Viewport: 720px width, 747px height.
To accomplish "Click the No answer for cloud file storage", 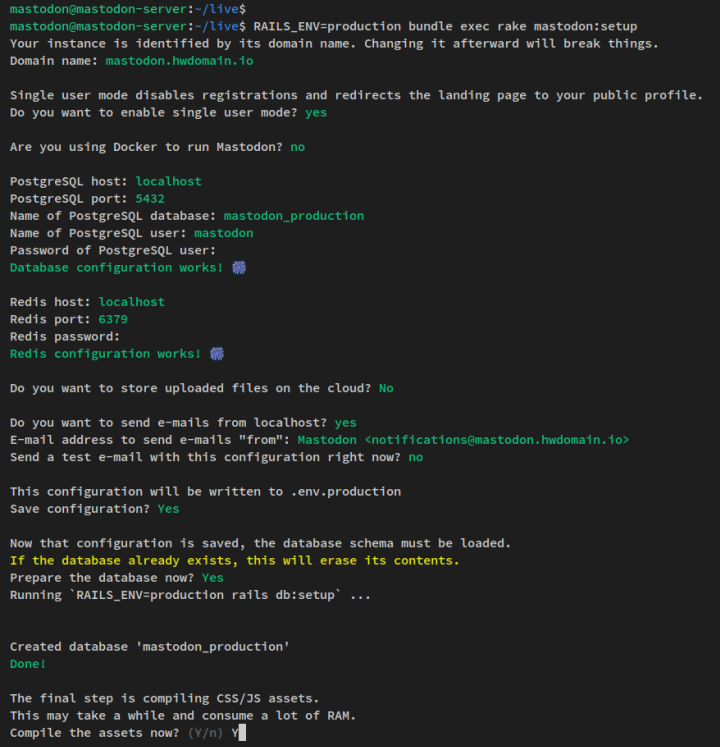I will tap(386, 388).
